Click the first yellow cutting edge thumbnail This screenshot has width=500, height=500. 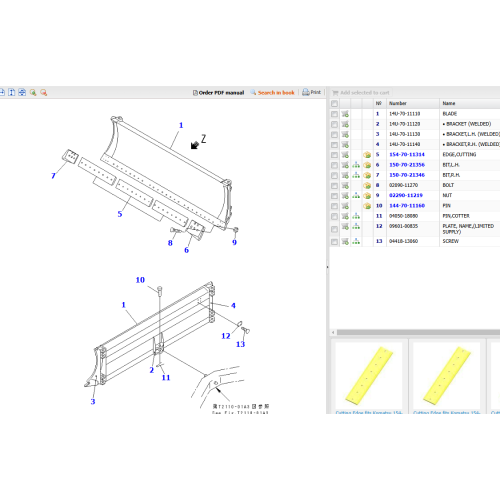click(x=369, y=375)
